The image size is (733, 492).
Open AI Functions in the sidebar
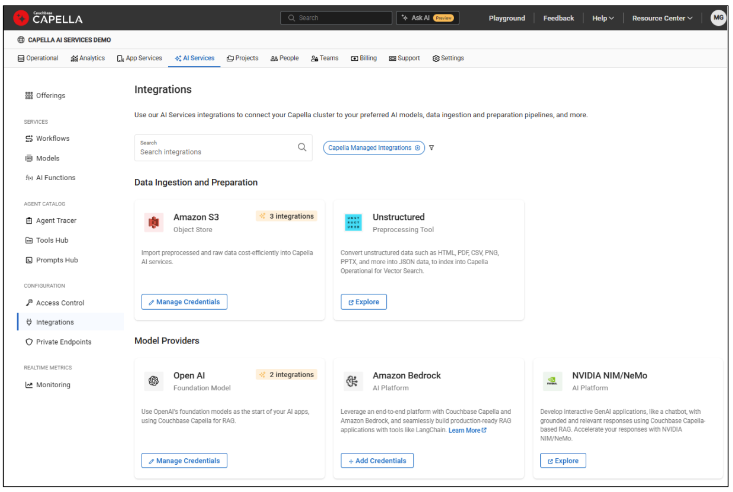click(50, 178)
